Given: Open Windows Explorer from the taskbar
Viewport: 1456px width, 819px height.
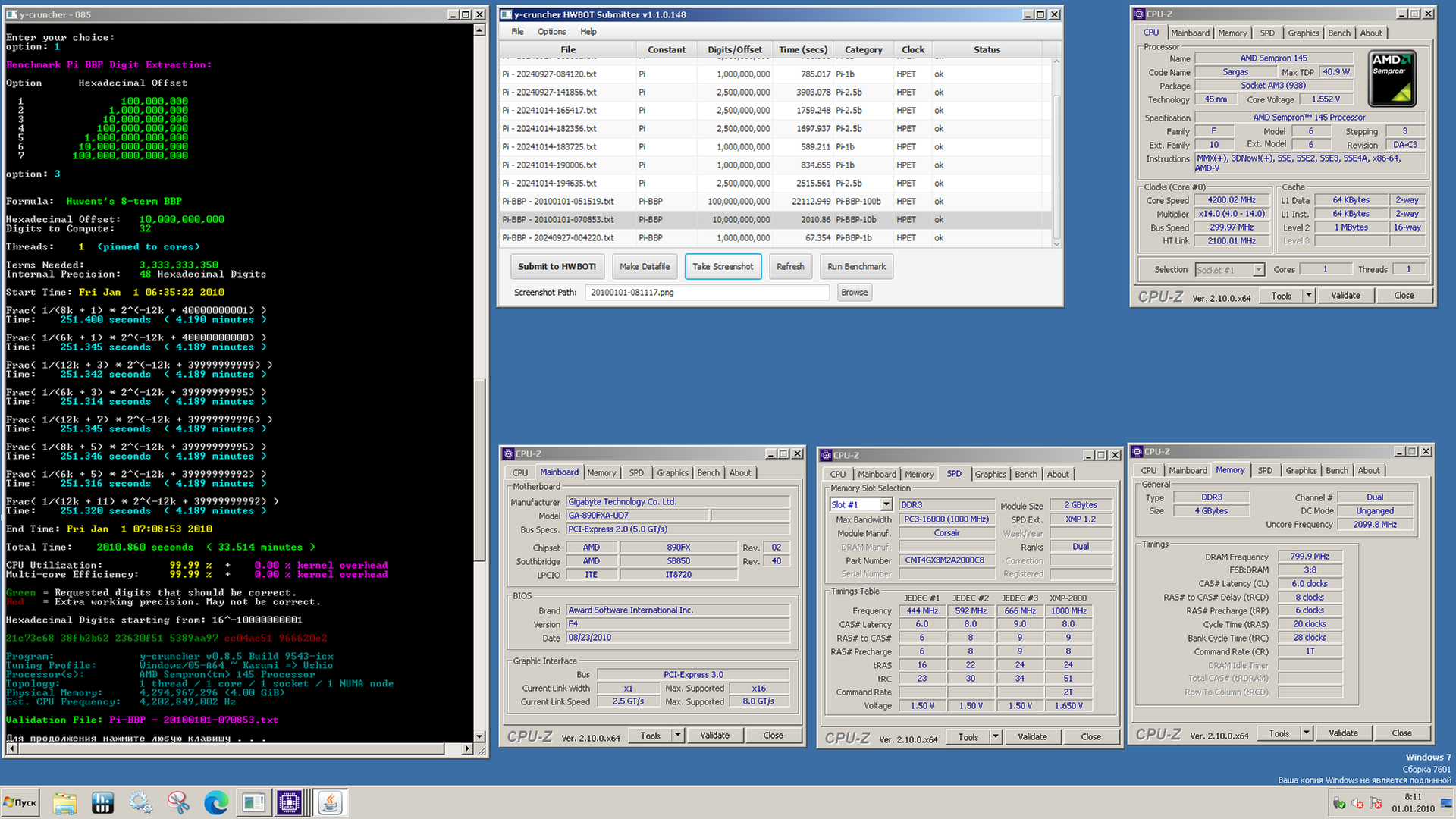Looking at the screenshot, I should tap(64, 802).
